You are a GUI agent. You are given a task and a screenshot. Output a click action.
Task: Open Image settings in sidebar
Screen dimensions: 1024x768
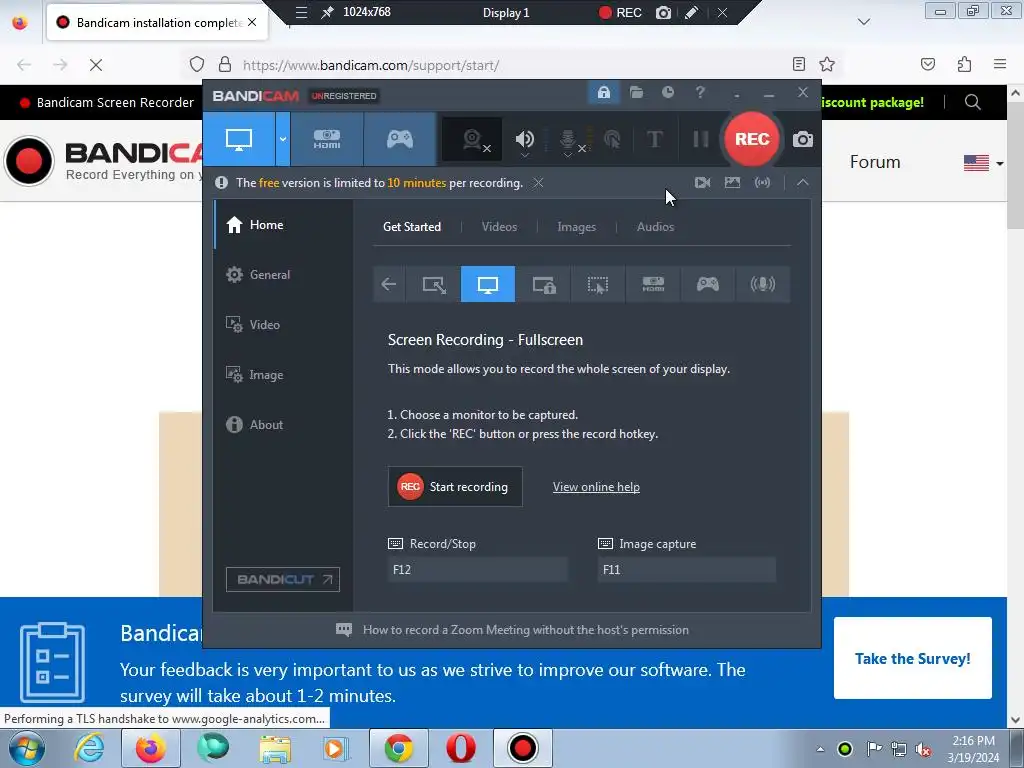point(283,375)
